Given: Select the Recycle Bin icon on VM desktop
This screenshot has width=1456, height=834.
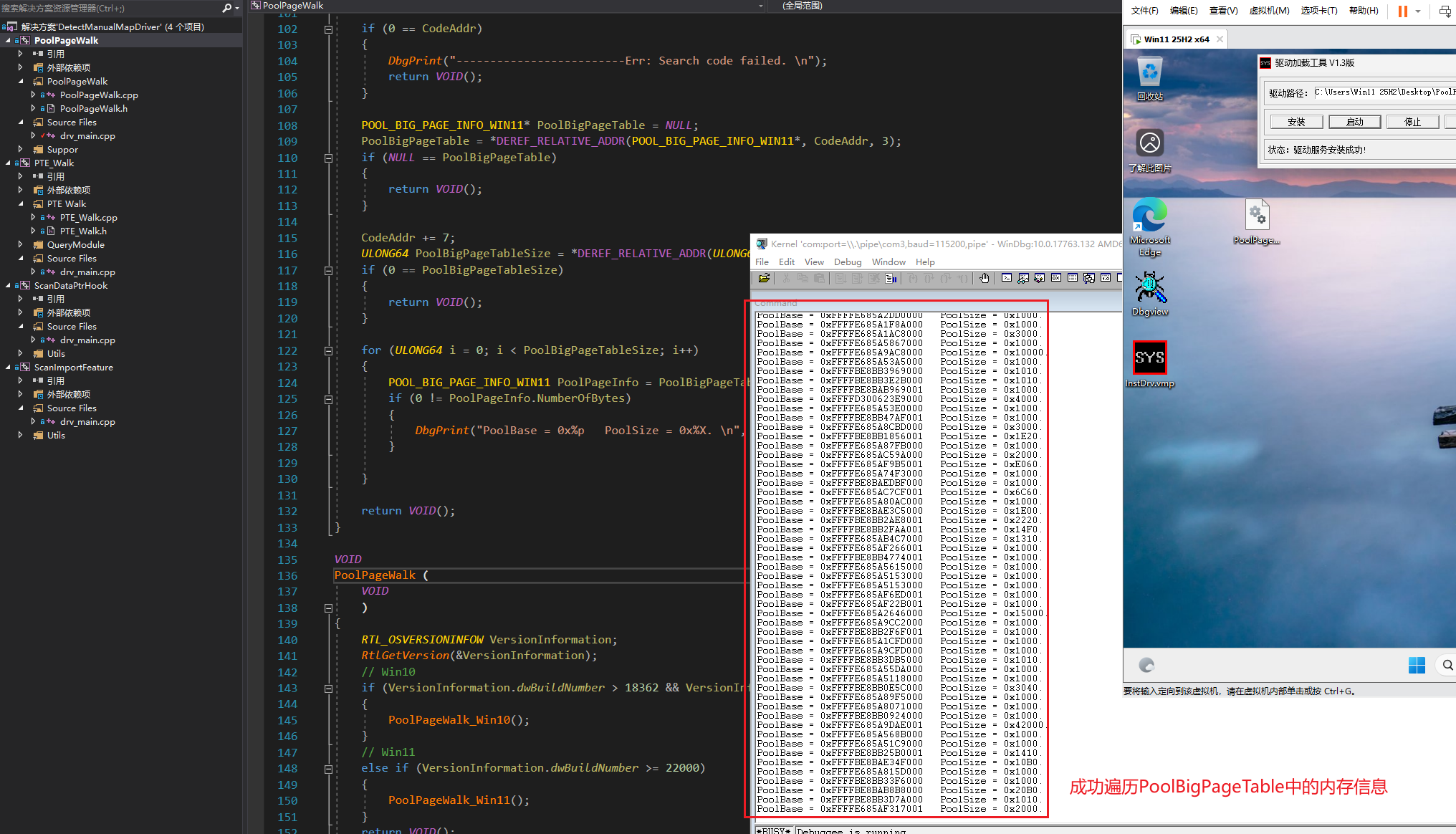Looking at the screenshot, I should click(x=1150, y=79).
